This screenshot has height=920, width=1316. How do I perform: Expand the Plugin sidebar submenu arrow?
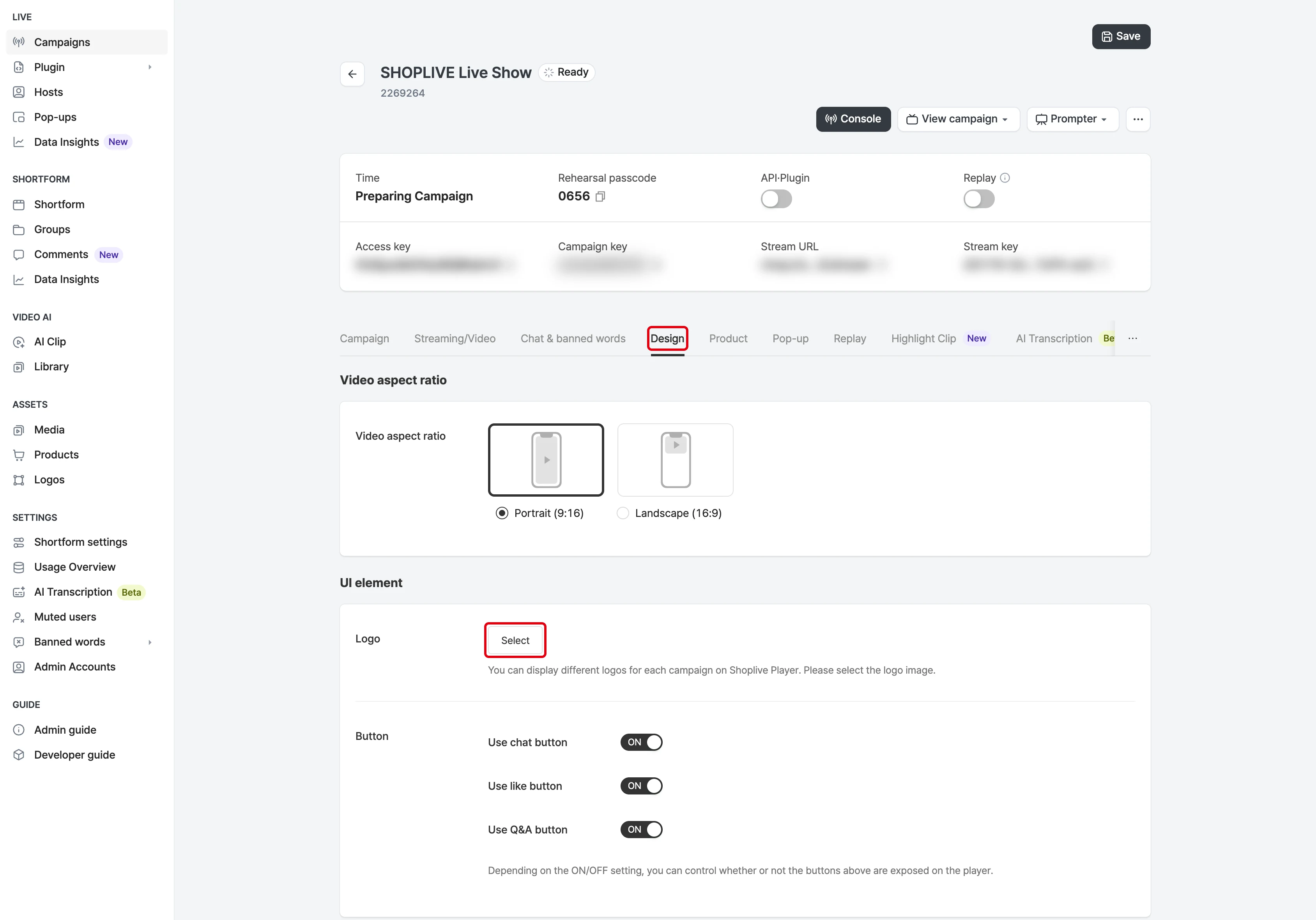pos(150,67)
